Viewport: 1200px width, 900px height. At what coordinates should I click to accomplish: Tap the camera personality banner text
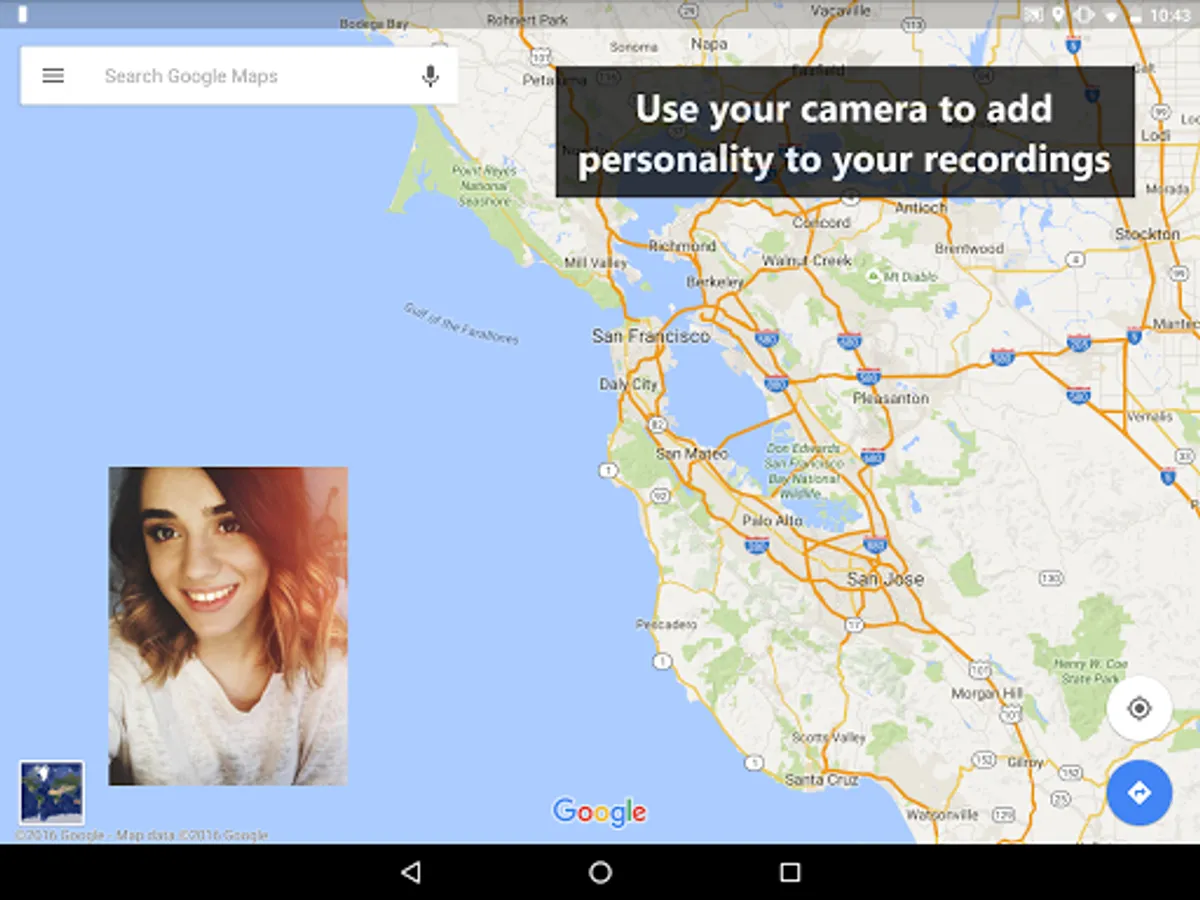pos(845,132)
